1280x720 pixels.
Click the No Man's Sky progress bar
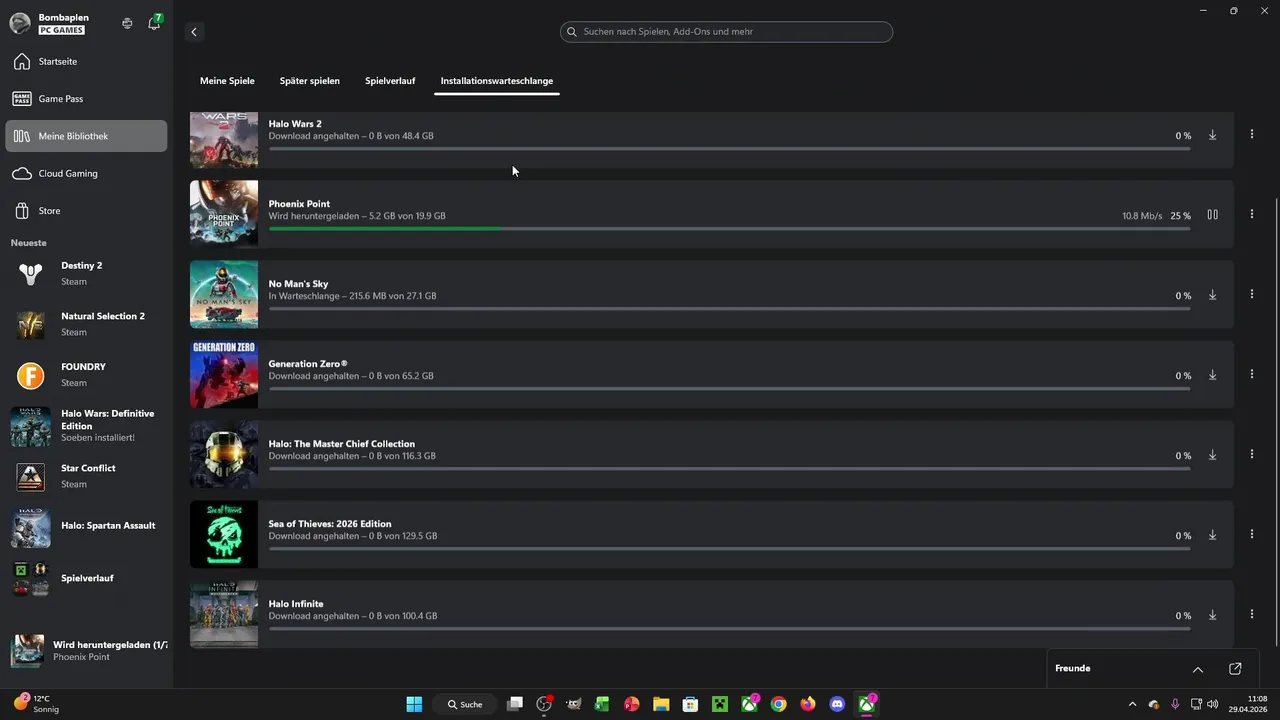729,309
